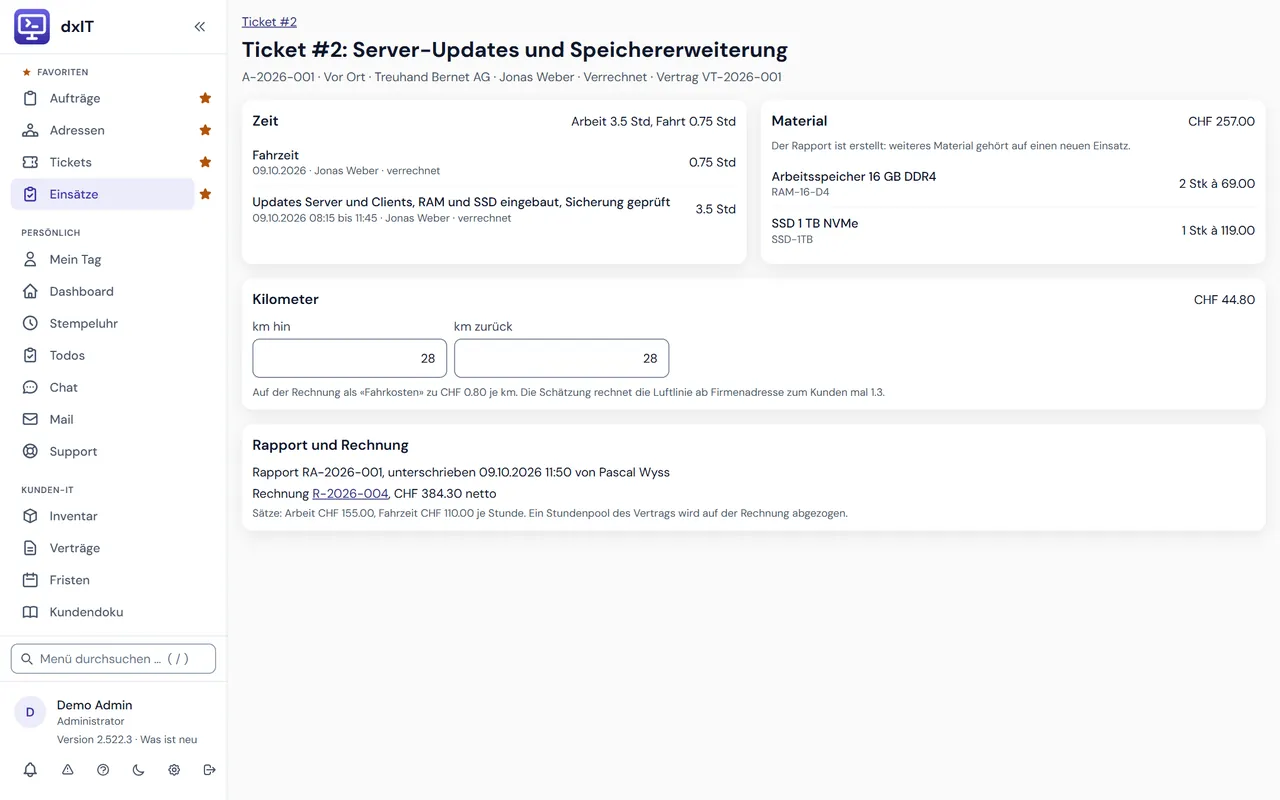
Task: Open Fristen
Action: coord(113,580)
